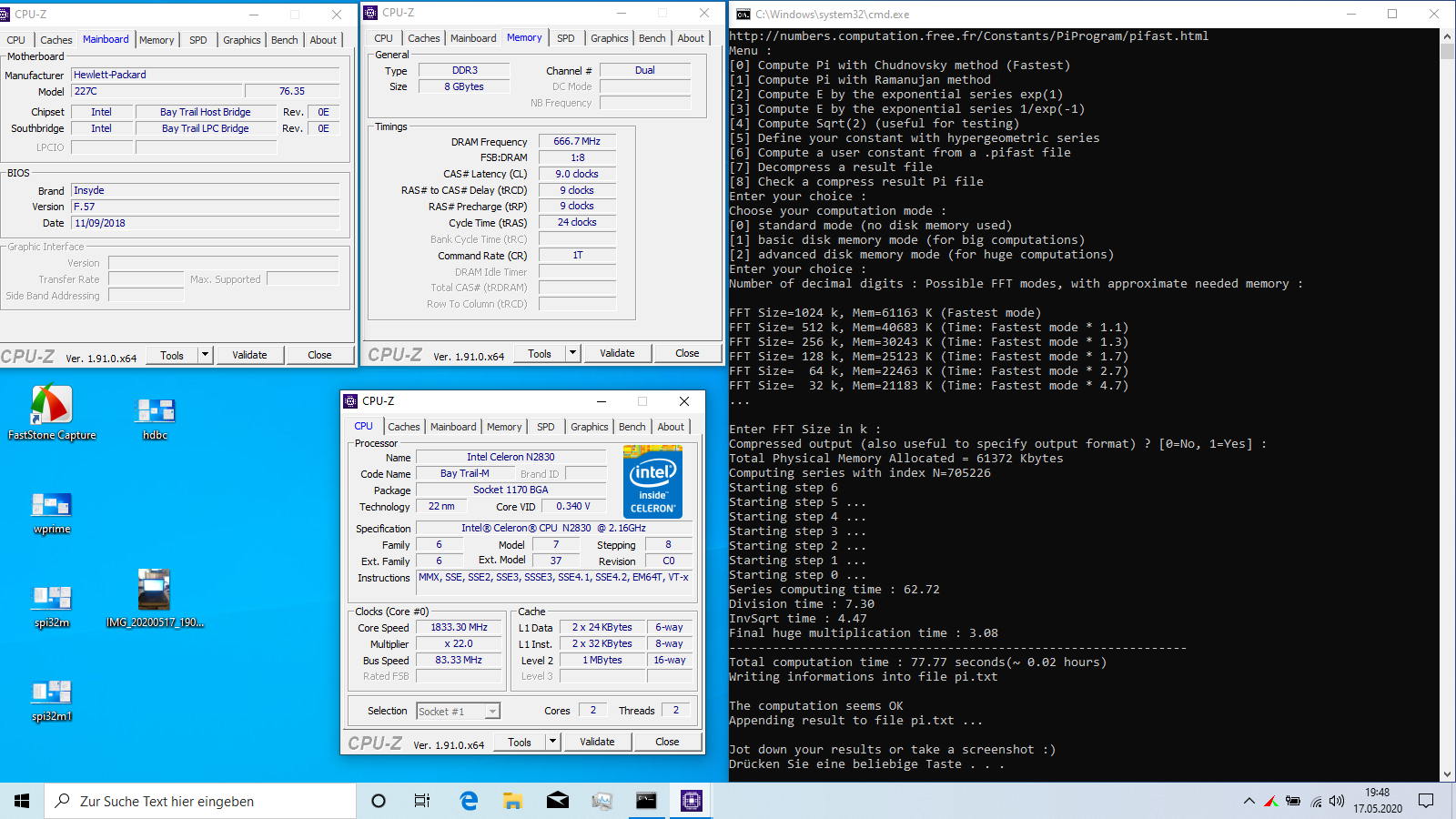
Task: Click the battery tray icon
Action: (1293, 802)
